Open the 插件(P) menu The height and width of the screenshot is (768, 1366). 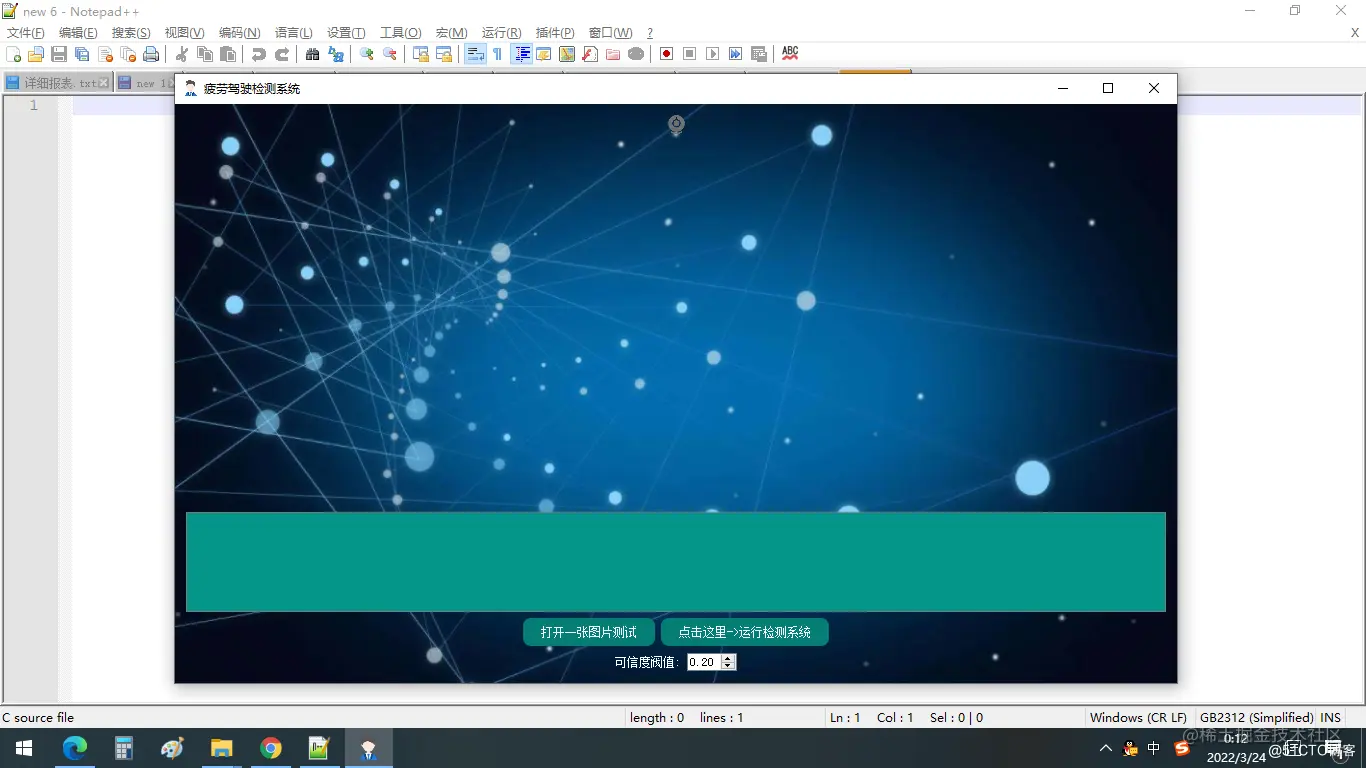coord(555,33)
